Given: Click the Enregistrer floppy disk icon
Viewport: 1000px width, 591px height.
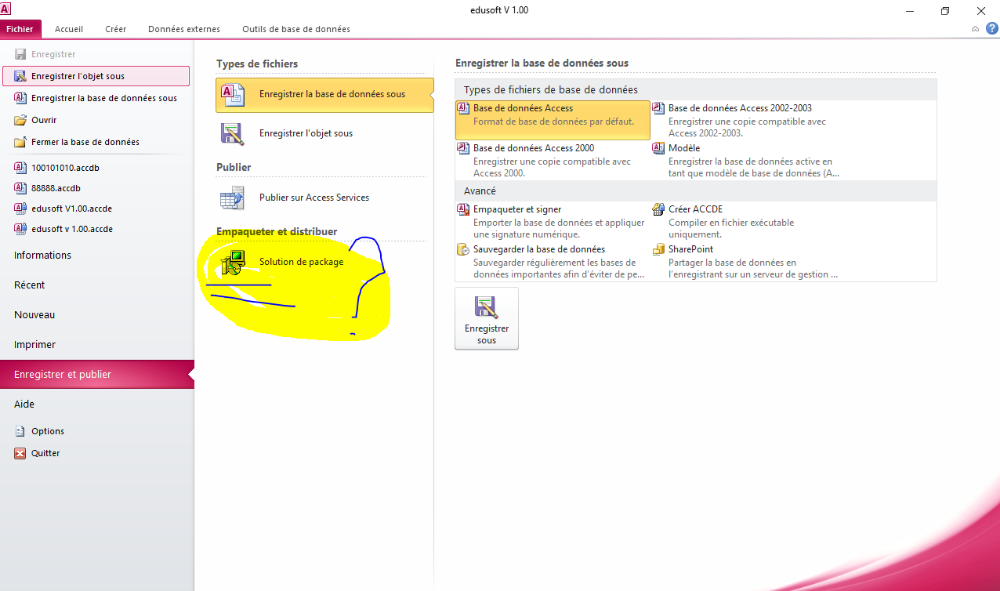Looking at the screenshot, I should pyautogui.click(x=20, y=54).
